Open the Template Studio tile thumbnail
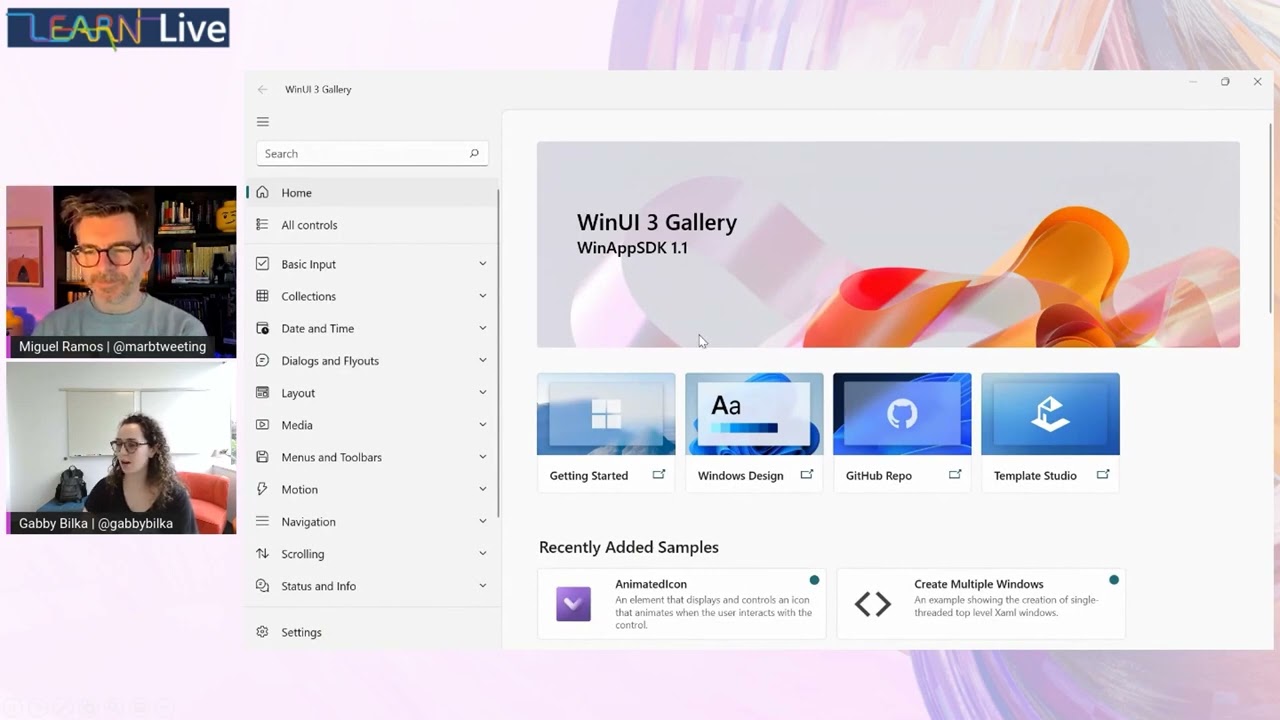 click(x=1050, y=414)
